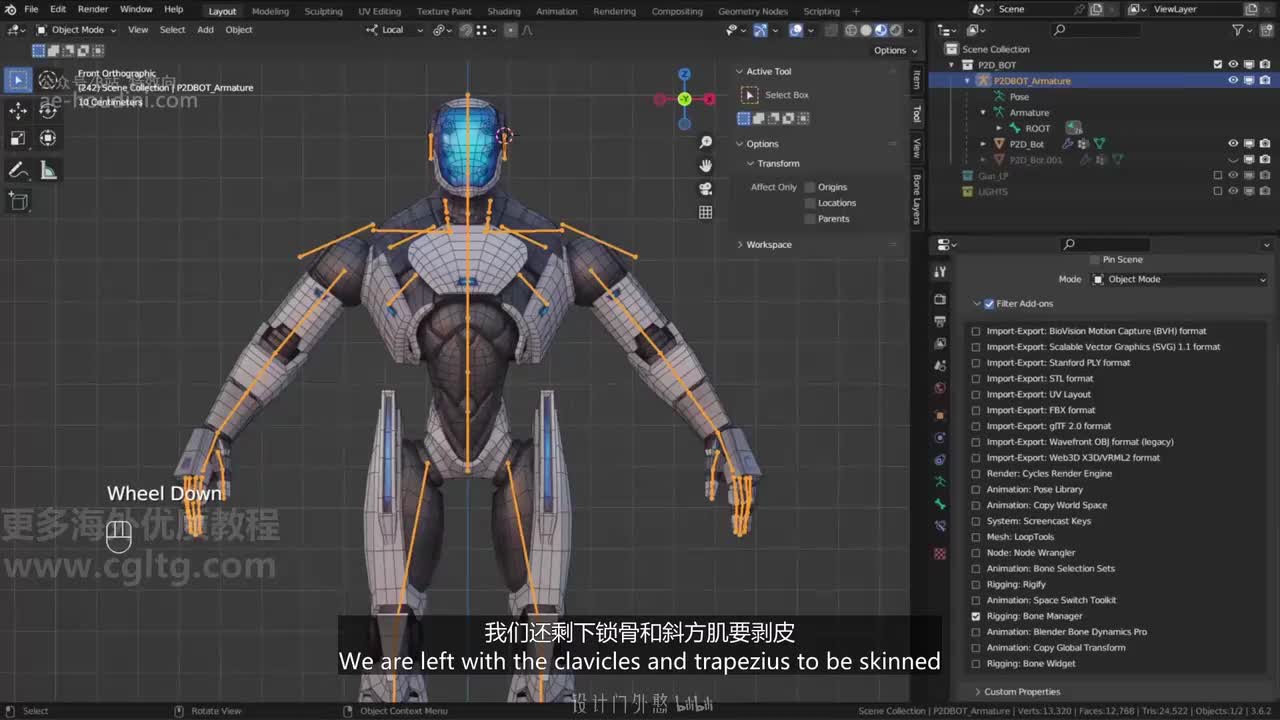The height and width of the screenshot is (720, 1280).
Task: Click the viewport zoom magnifier icon
Action: pyautogui.click(x=706, y=143)
